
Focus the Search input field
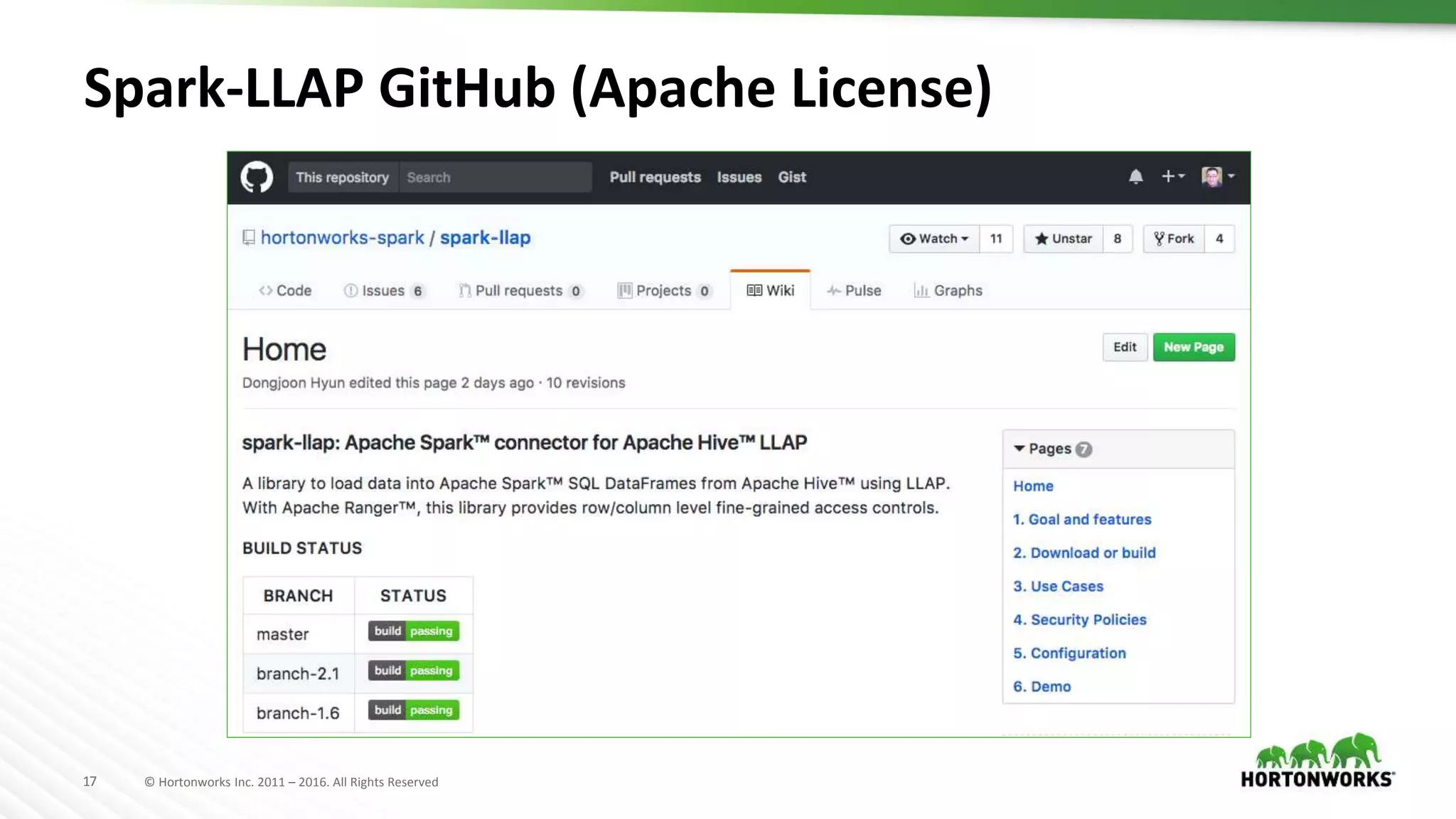496,177
